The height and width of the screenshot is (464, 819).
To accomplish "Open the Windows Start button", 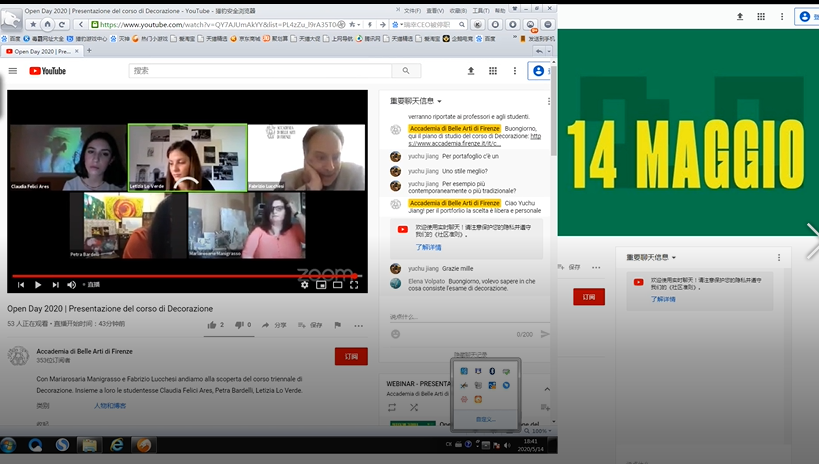I will pyautogui.click(x=8, y=445).
